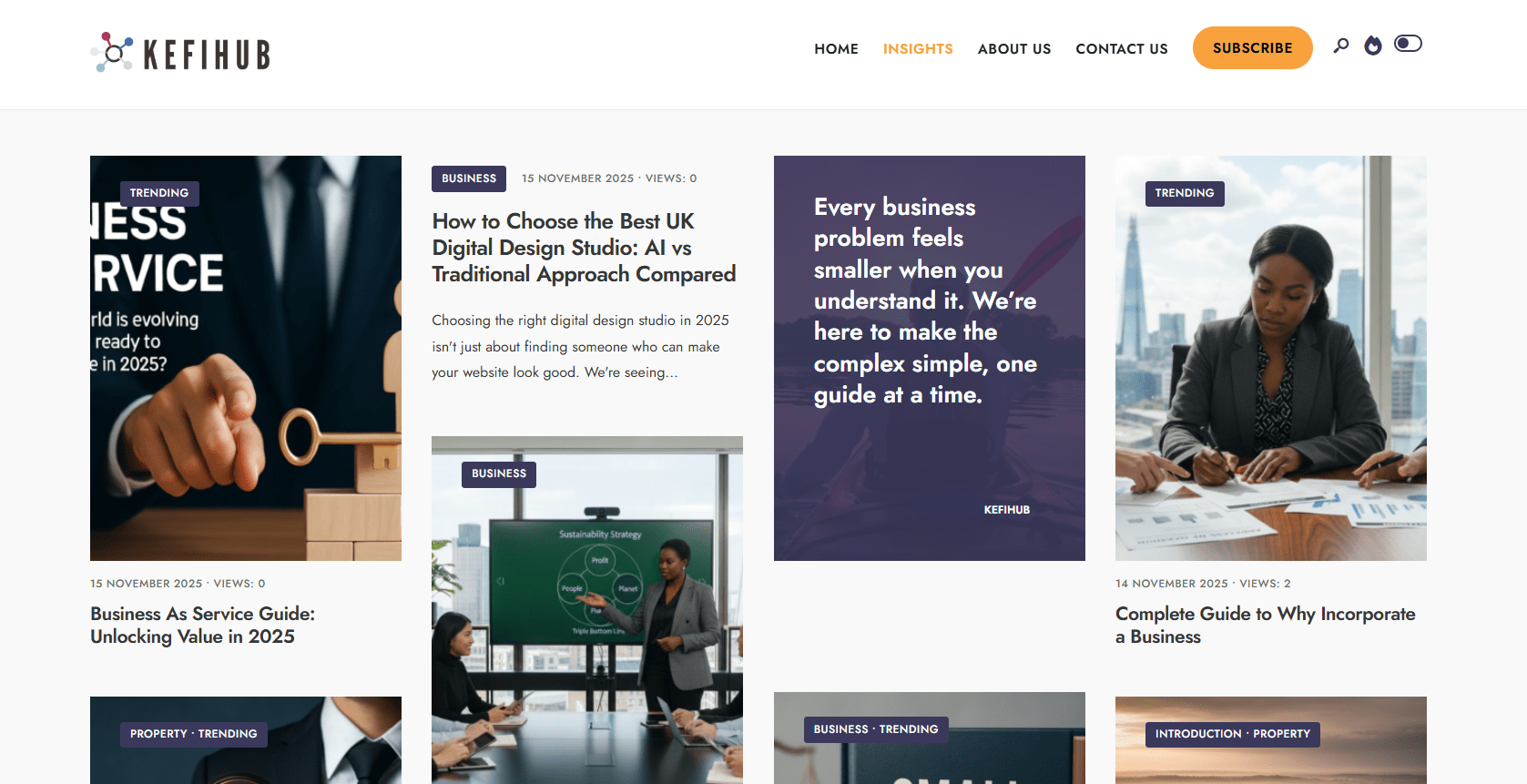Click Business tag above UK Digital Design article
This screenshot has height=784, width=1527.
tap(469, 178)
